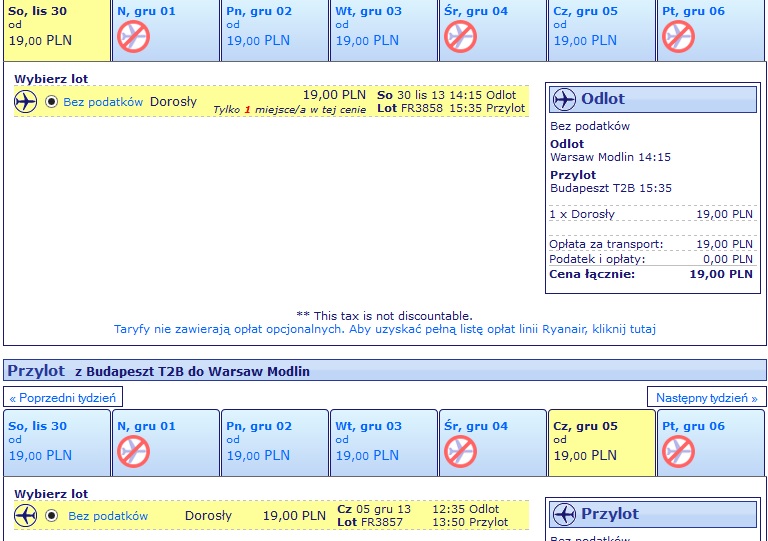This screenshot has height=541, width=768.
Task: Open the Ryanair optional fees list link
Action: 385,329
